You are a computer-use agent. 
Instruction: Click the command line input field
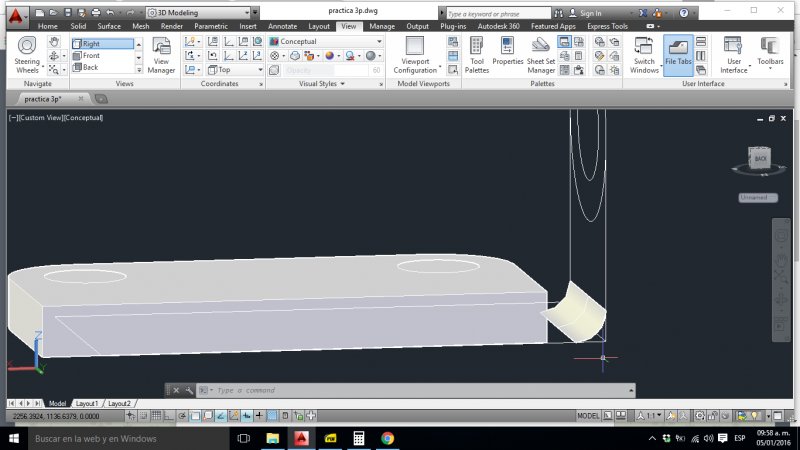point(400,390)
